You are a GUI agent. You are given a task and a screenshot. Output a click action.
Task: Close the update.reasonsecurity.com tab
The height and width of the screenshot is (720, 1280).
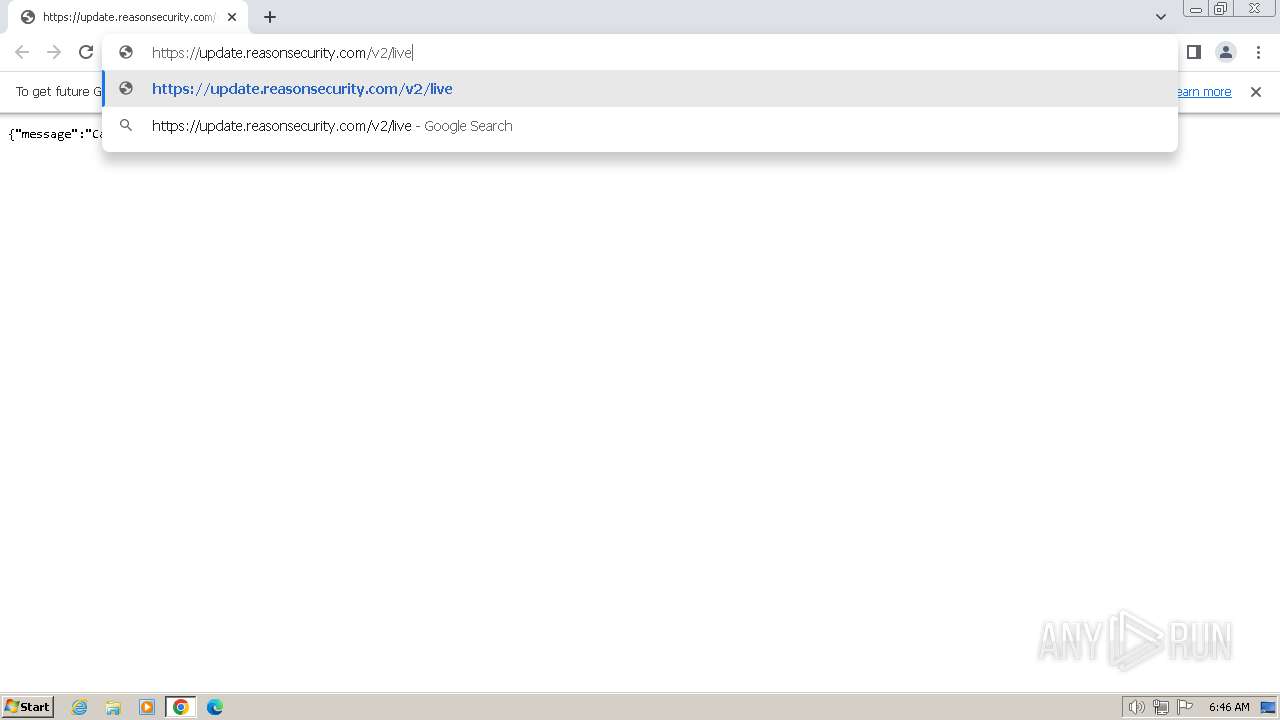(232, 17)
